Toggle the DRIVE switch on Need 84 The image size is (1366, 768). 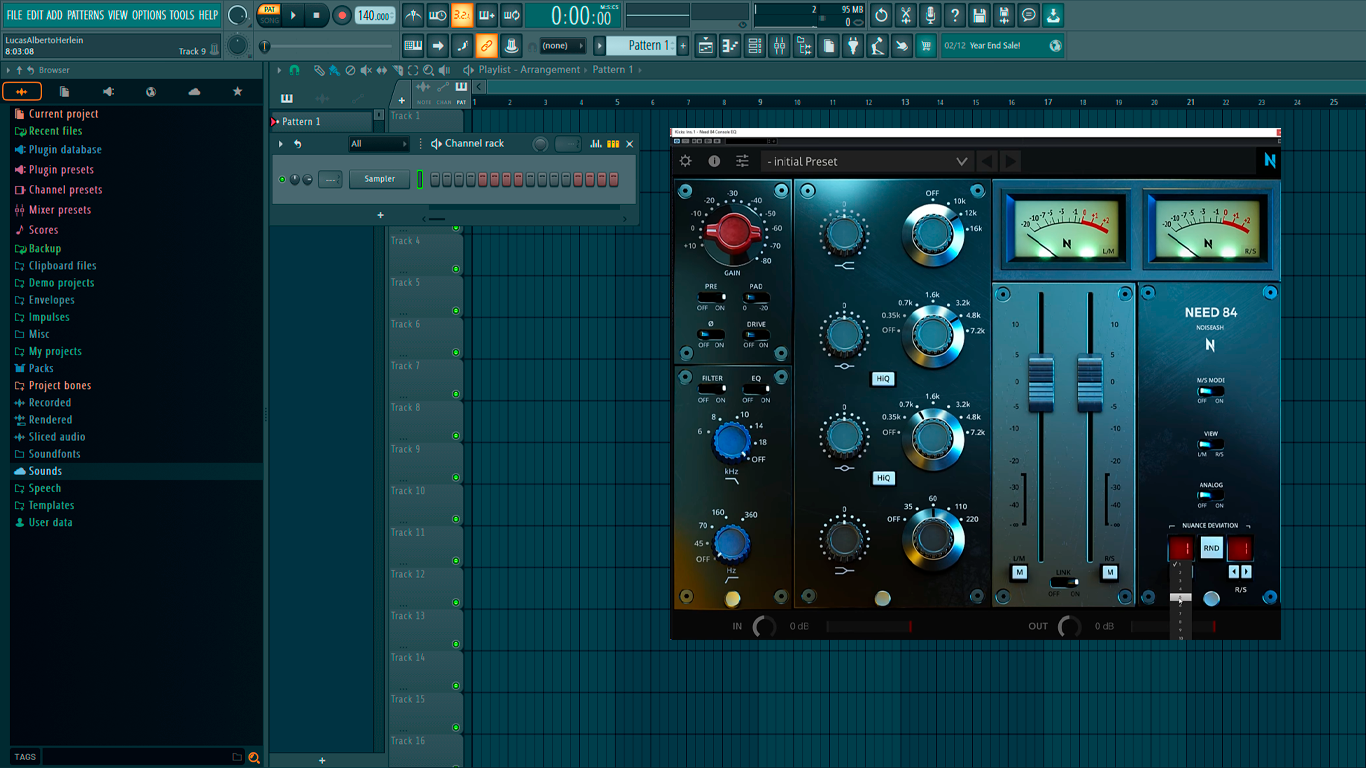[756, 335]
